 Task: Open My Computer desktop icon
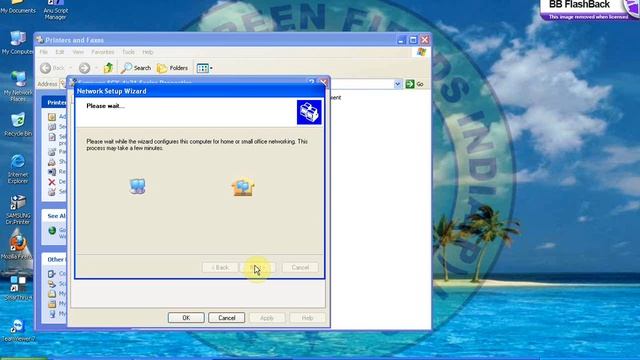point(18,43)
